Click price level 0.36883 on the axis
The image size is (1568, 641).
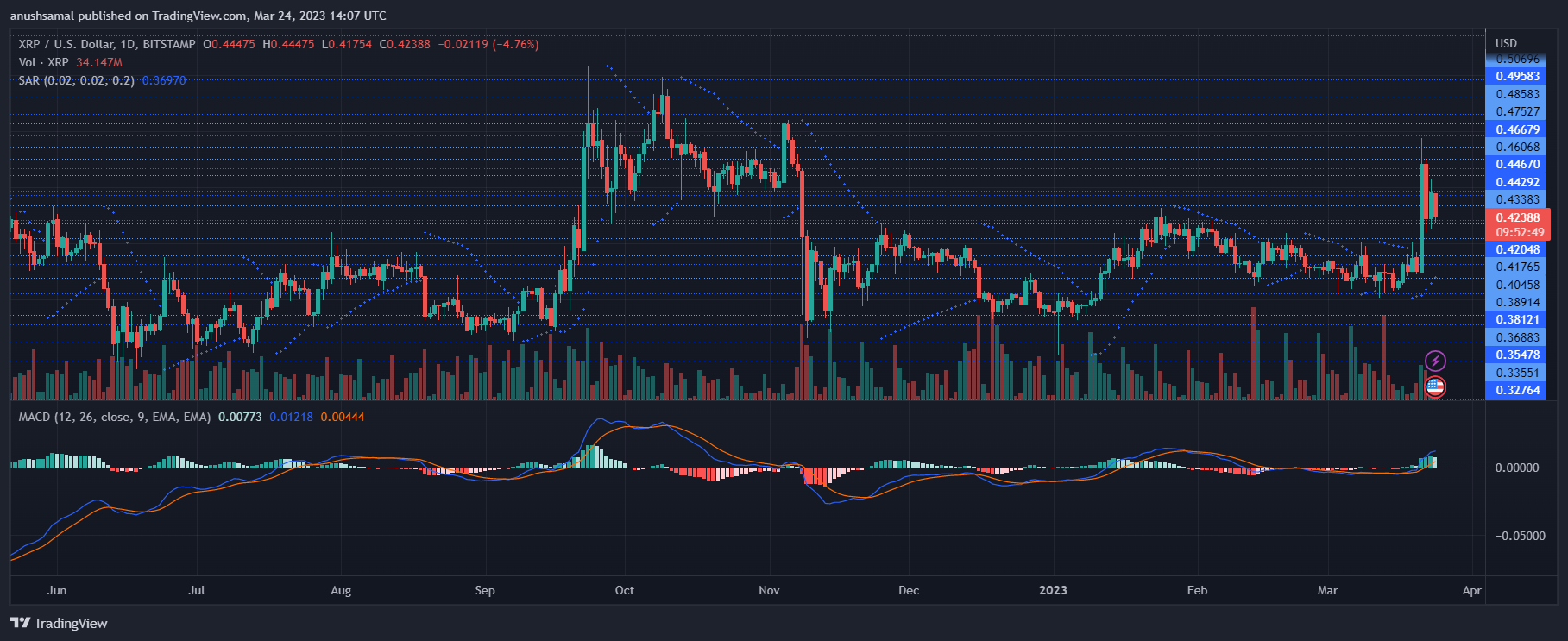click(1518, 337)
